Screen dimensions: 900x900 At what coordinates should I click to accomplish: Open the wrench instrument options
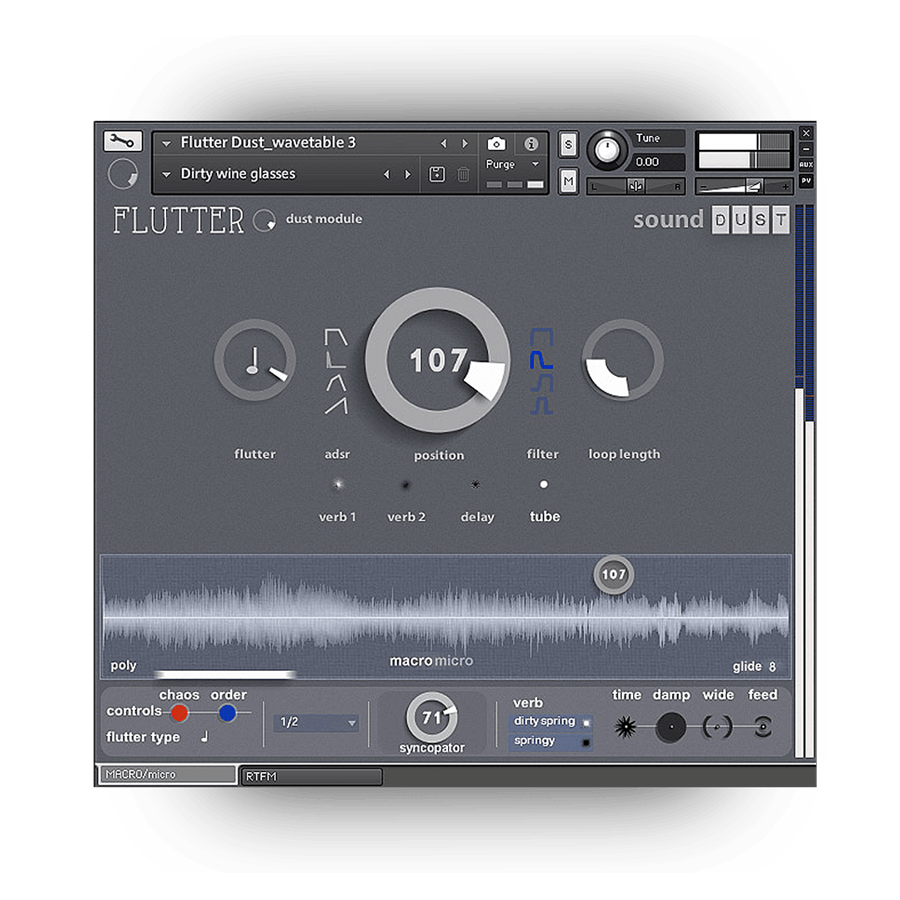click(x=122, y=141)
